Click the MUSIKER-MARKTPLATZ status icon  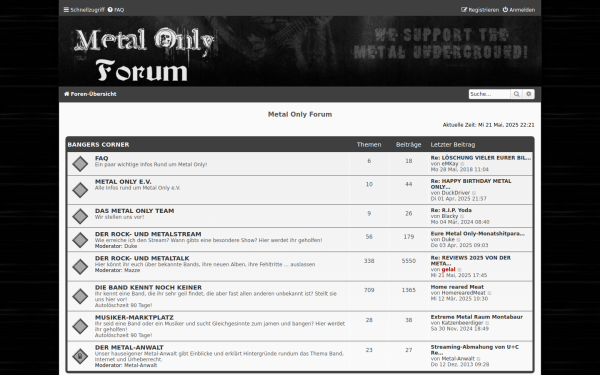[80, 326]
